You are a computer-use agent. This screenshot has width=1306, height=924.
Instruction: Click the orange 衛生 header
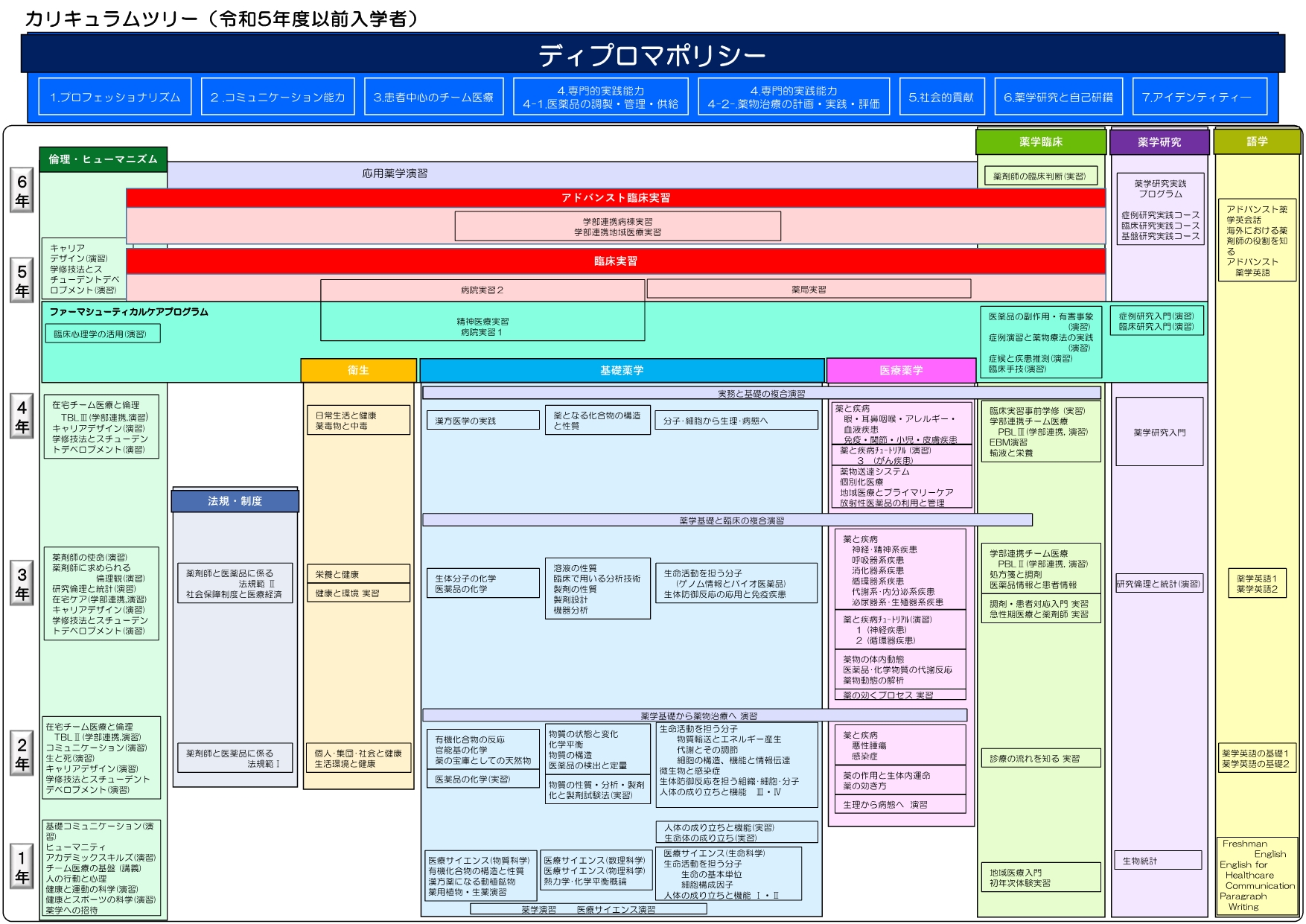[x=358, y=370]
